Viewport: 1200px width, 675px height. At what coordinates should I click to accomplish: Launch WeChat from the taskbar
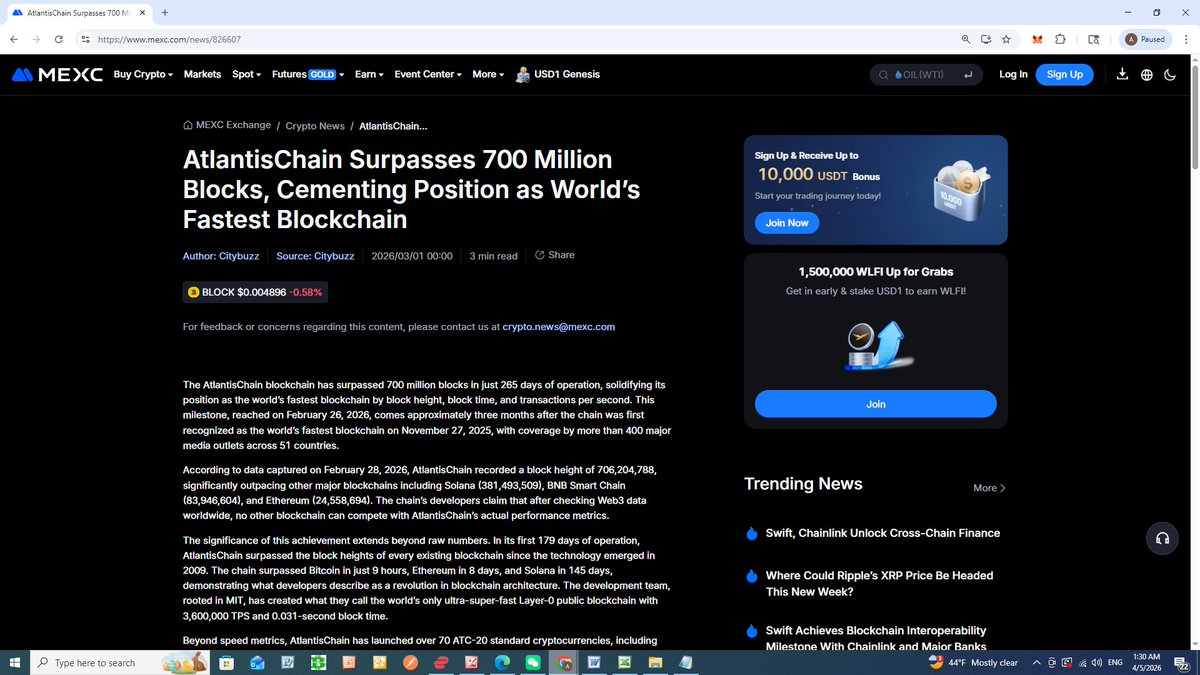(533, 662)
